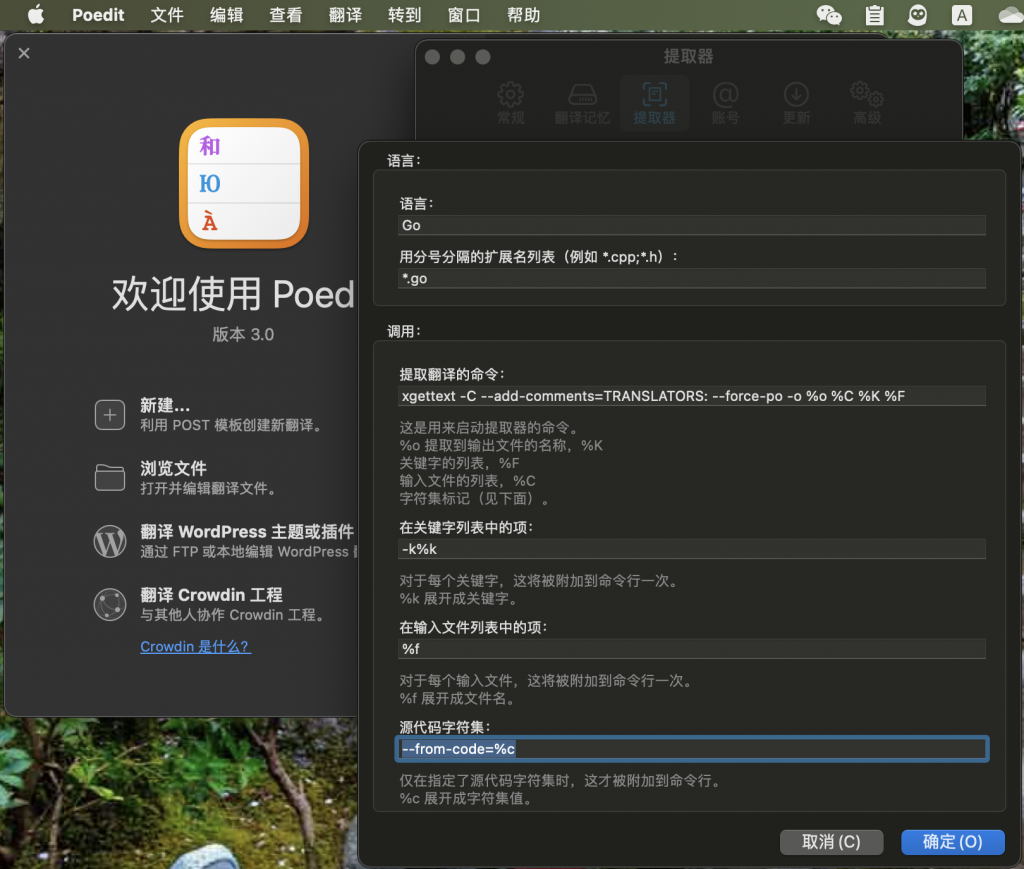Click the 提取翻译的命令 label

point(452,375)
